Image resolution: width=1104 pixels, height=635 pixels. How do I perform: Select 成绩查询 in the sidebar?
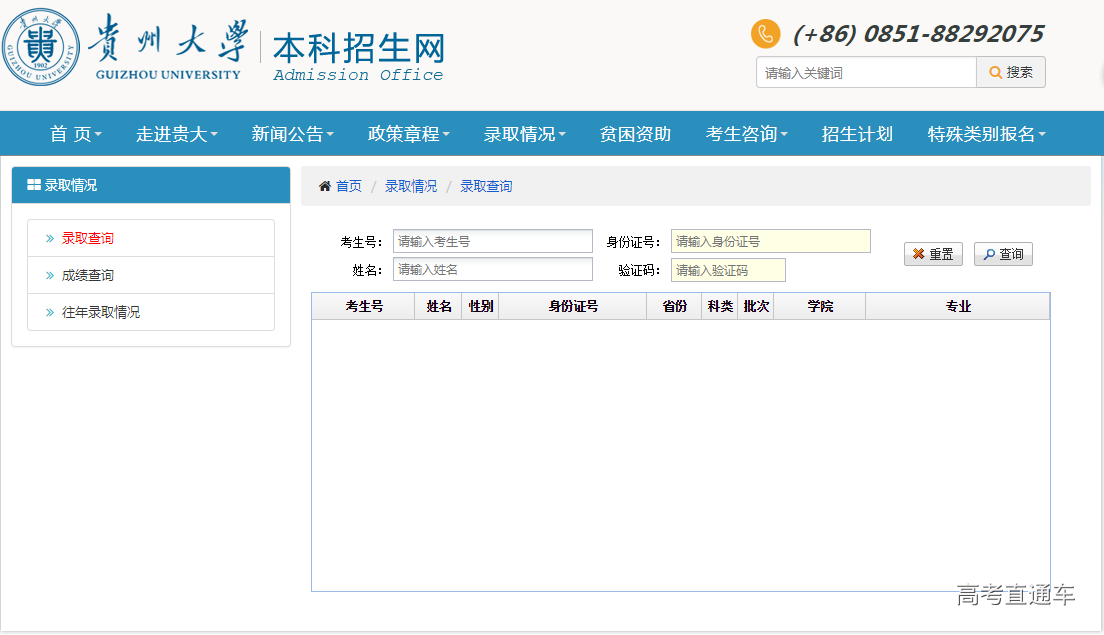(88, 275)
